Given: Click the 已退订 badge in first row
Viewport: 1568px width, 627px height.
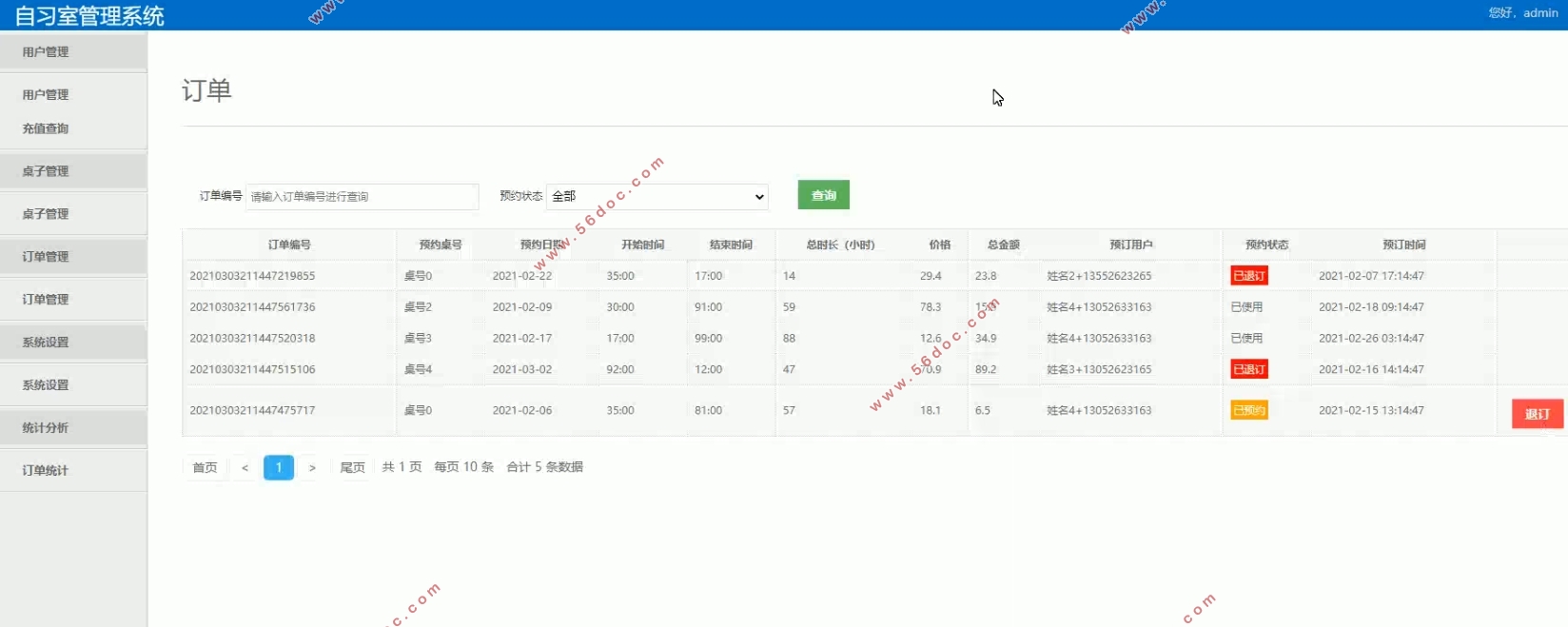Looking at the screenshot, I should point(1248,276).
